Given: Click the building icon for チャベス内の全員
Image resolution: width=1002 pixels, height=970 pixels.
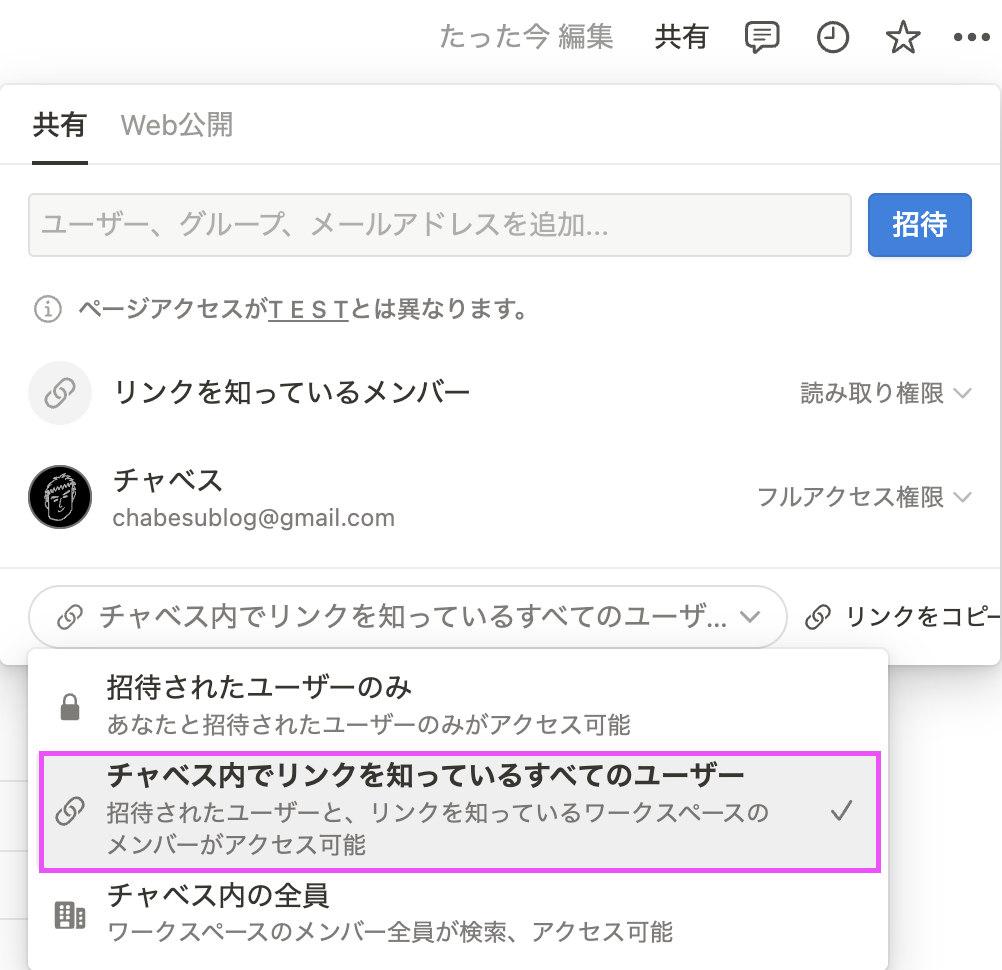Looking at the screenshot, I should click(70, 915).
